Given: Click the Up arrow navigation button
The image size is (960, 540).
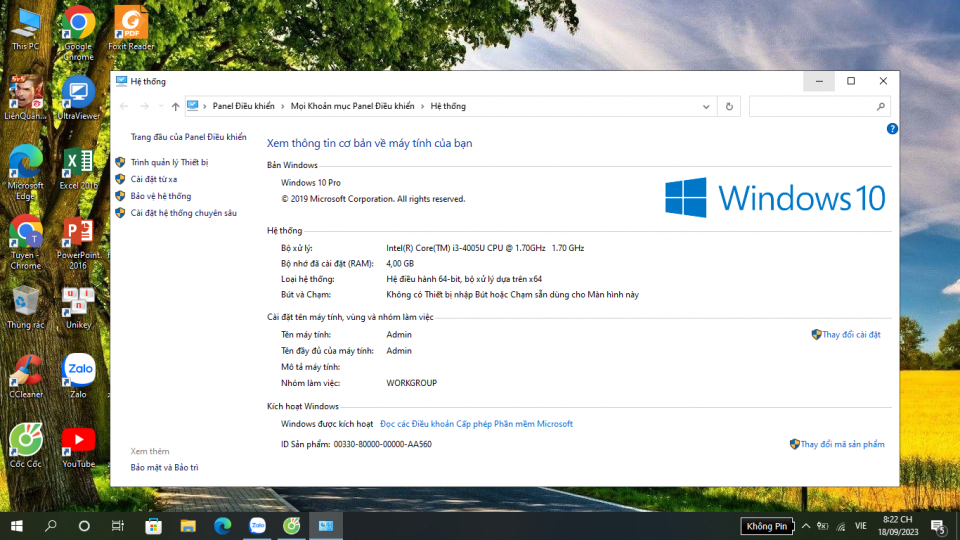Looking at the screenshot, I should [176, 106].
